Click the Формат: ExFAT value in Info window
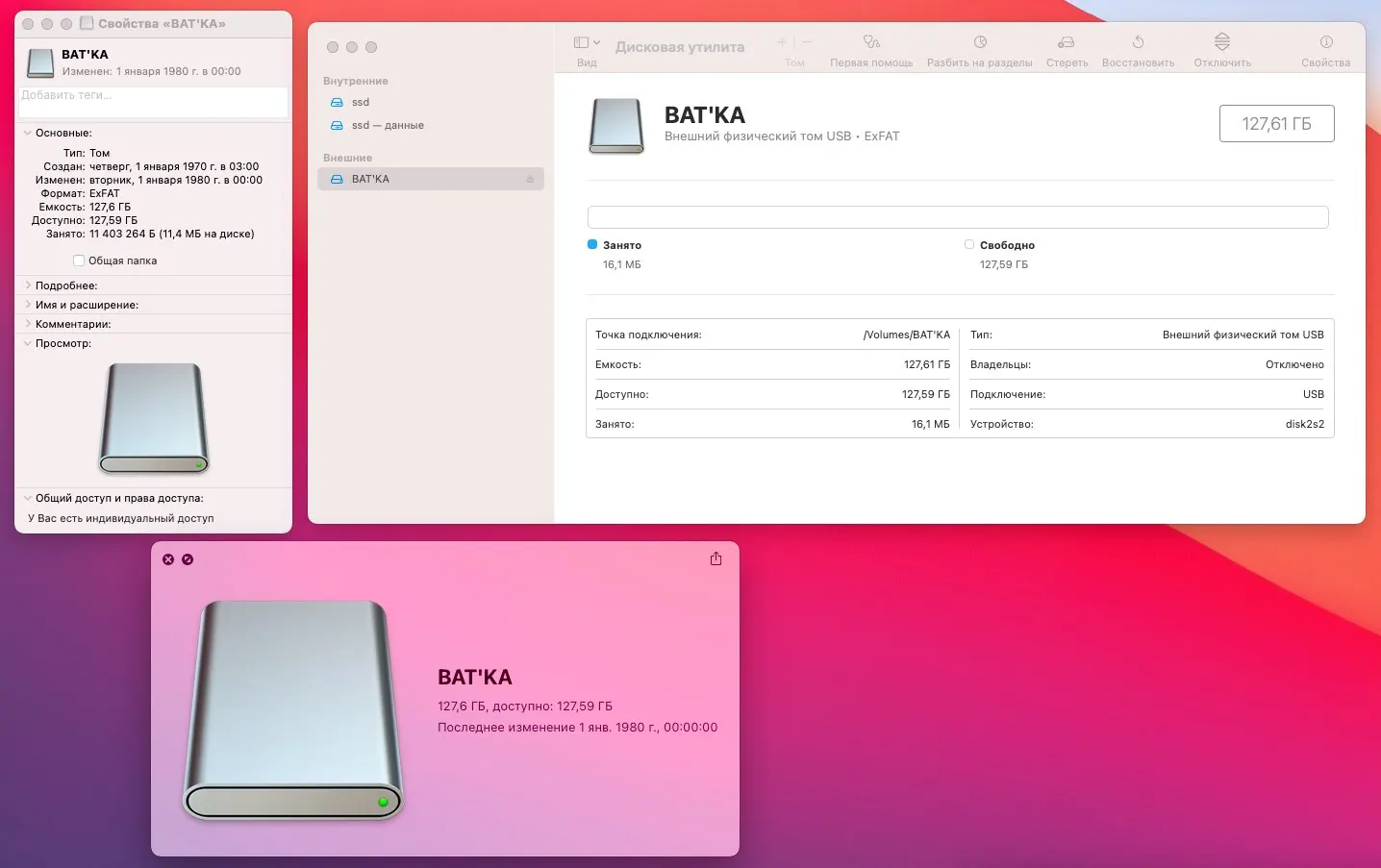1381x868 pixels. (x=105, y=193)
